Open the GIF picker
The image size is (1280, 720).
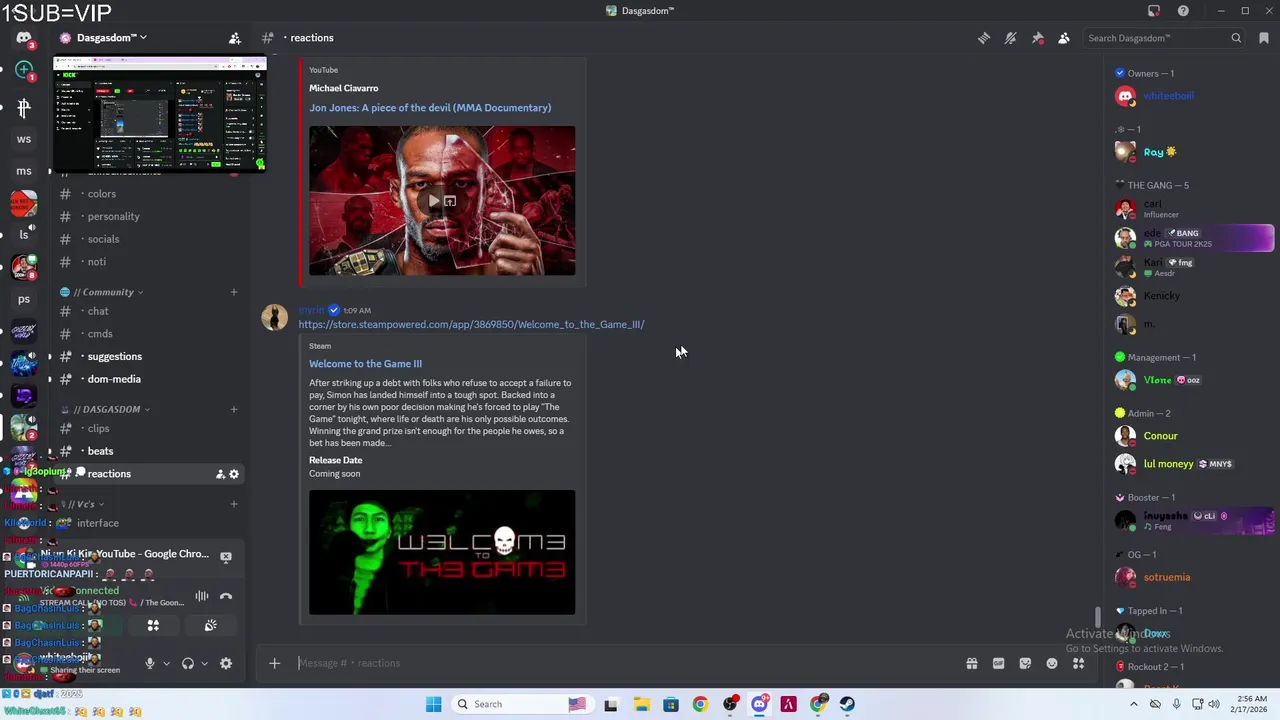click(x=998, y=663)
